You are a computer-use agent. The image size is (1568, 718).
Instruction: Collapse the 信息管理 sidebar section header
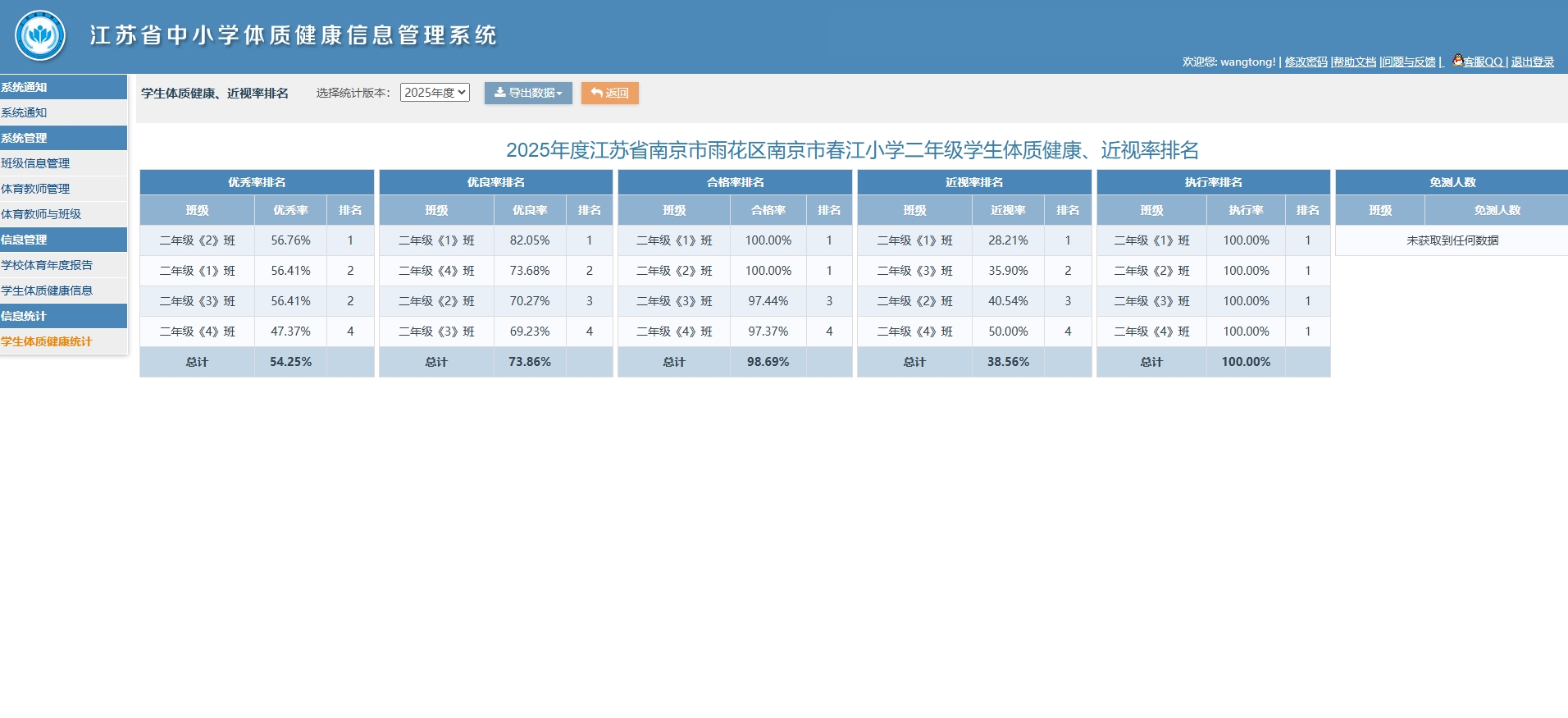[x=25, y=240]
